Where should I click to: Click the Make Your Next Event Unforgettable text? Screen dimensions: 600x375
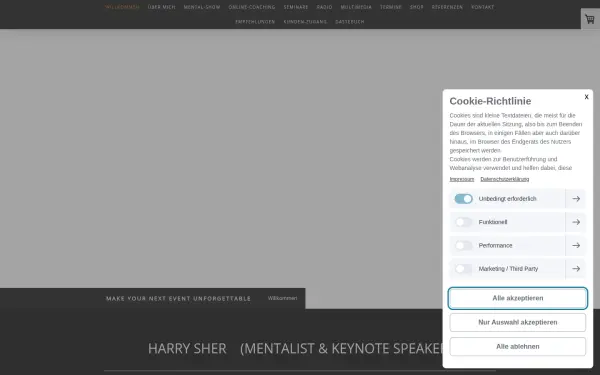[178, 298]
